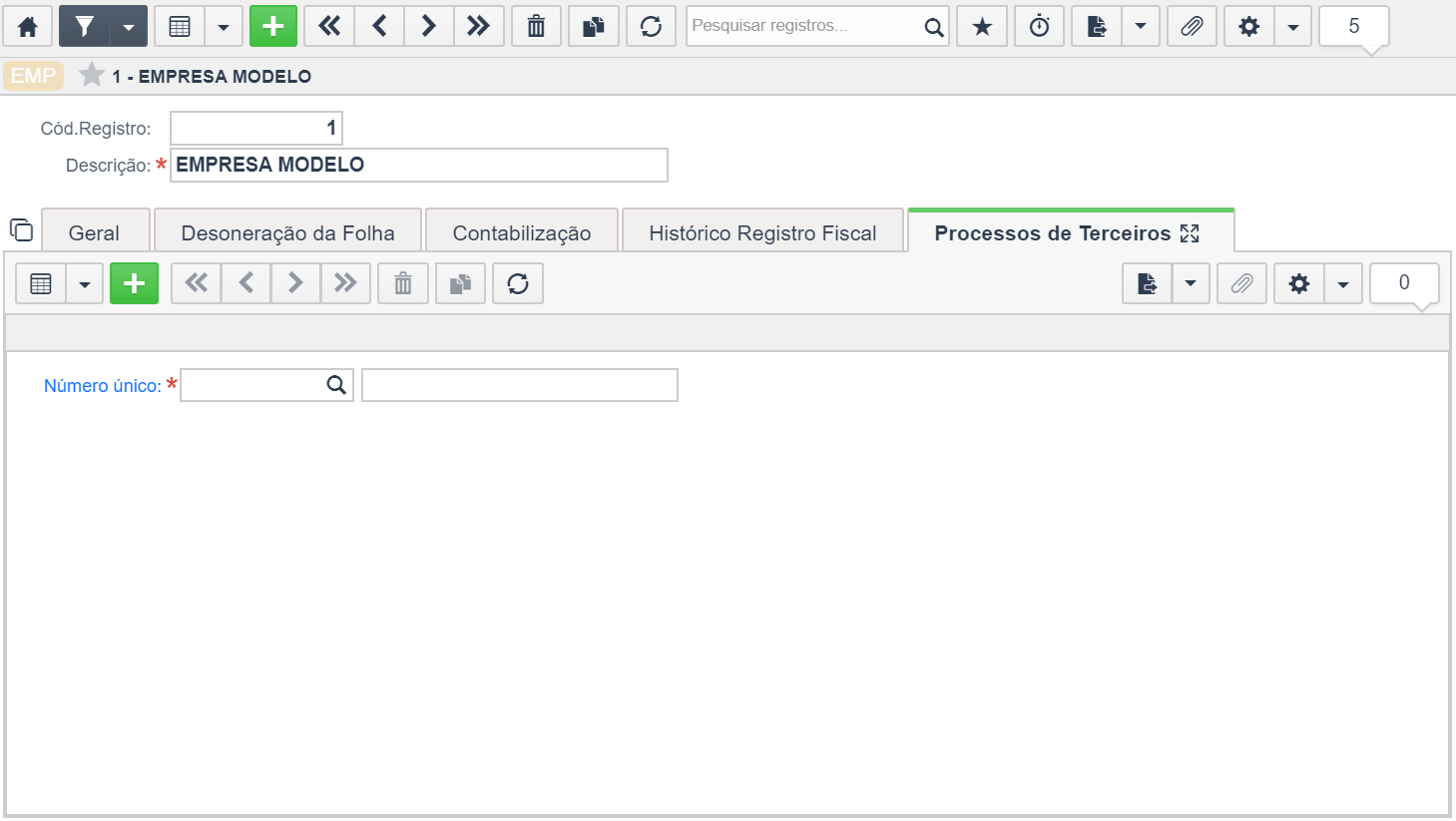Open top toolbar grid view dropdown arrow
This screenshot has width=1456, height=821.
tap(224, 27)
